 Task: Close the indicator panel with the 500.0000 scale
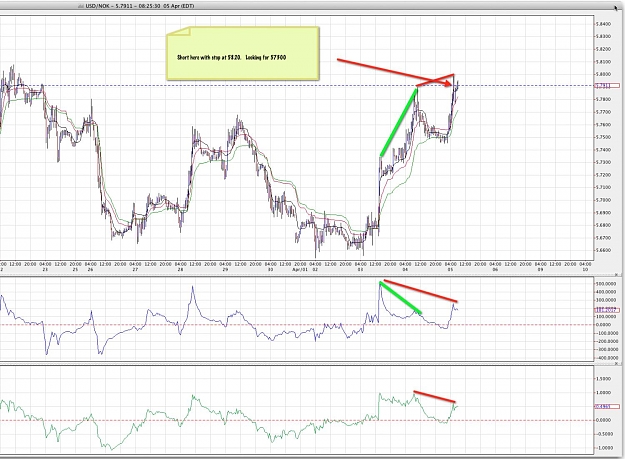point(617,275)
